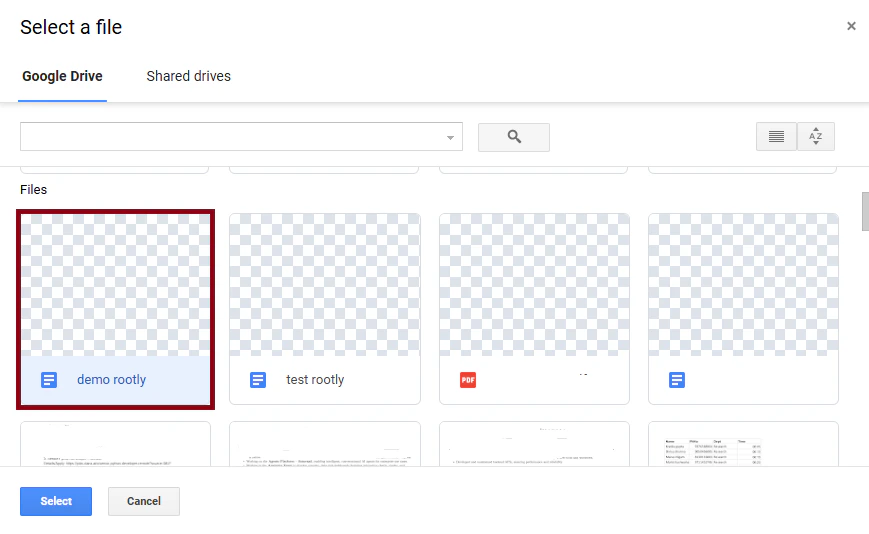This screenshot has width=869, height=534.
Task: Click the test rootly file name
Action: (315, 380)
